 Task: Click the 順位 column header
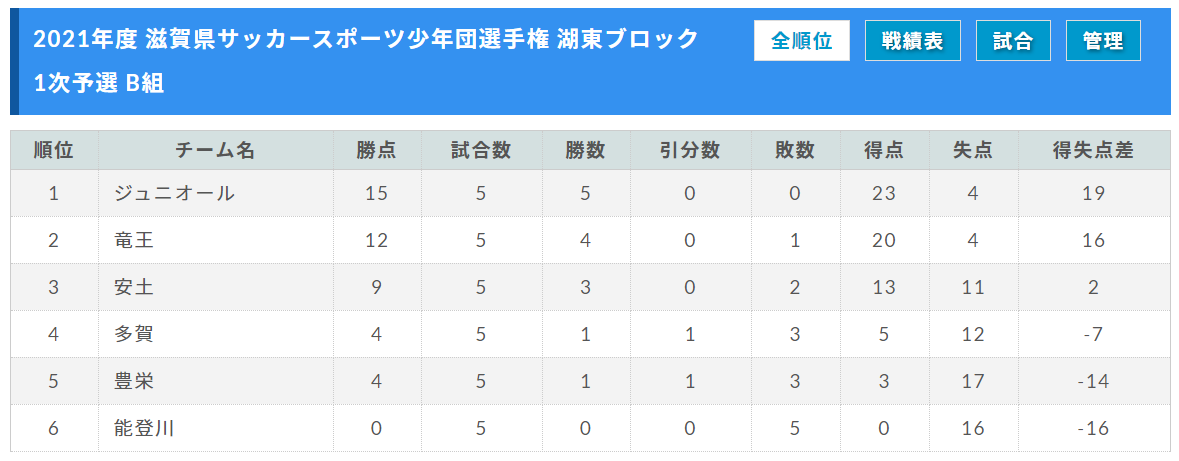pyautogui.click(x=54, y=150)
